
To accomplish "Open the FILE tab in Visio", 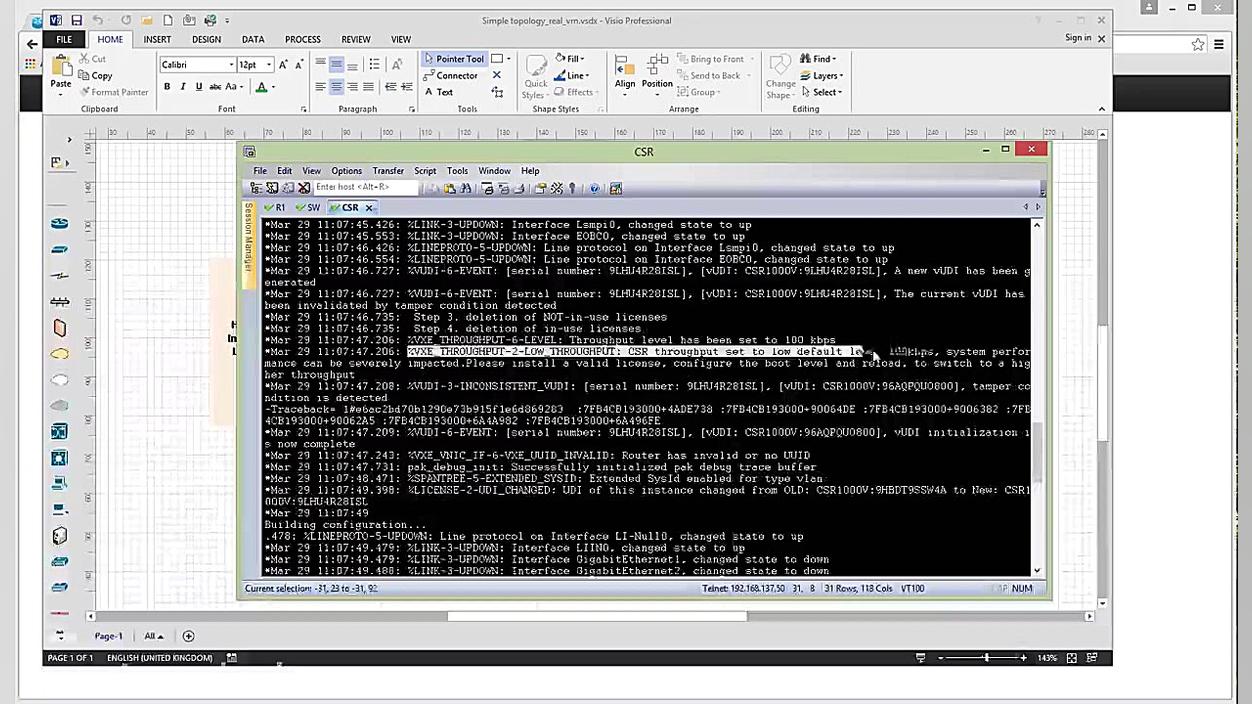I will [64, 39].
